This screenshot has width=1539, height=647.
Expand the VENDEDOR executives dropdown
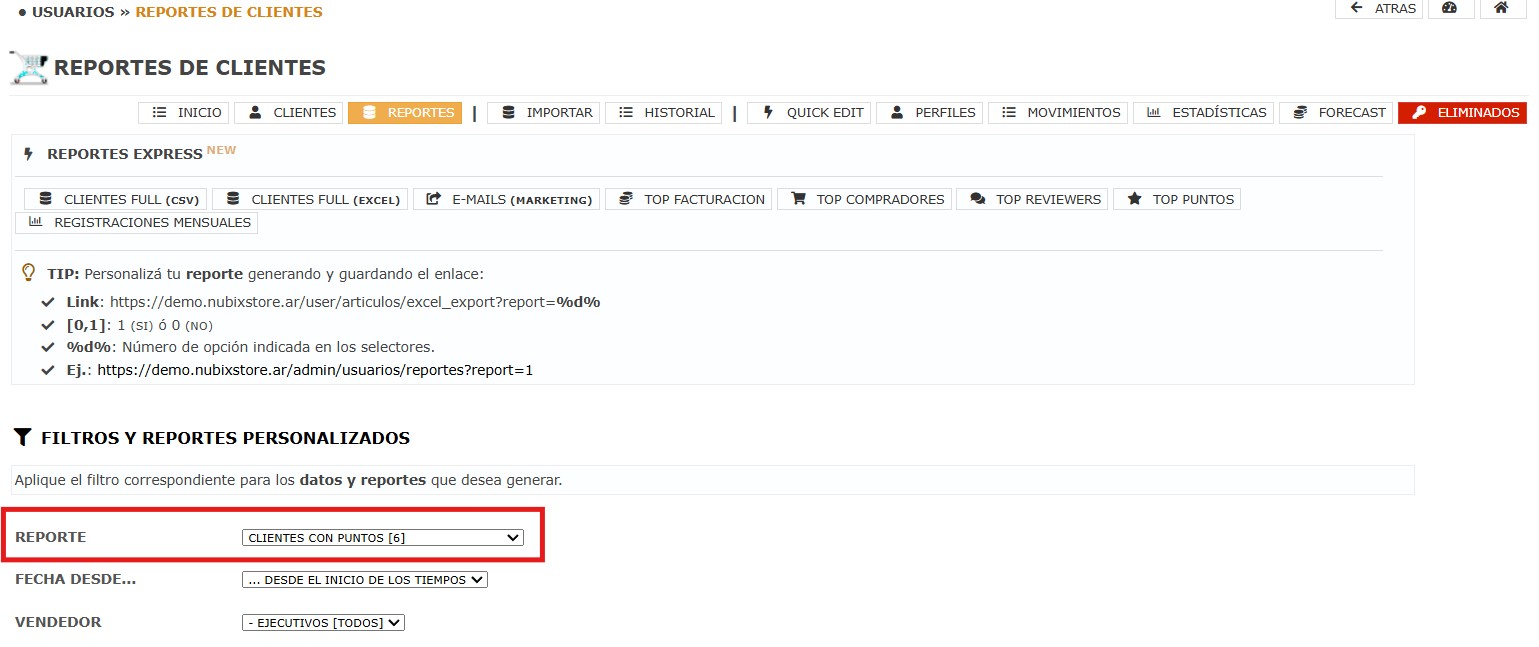[x=323, y=623]
